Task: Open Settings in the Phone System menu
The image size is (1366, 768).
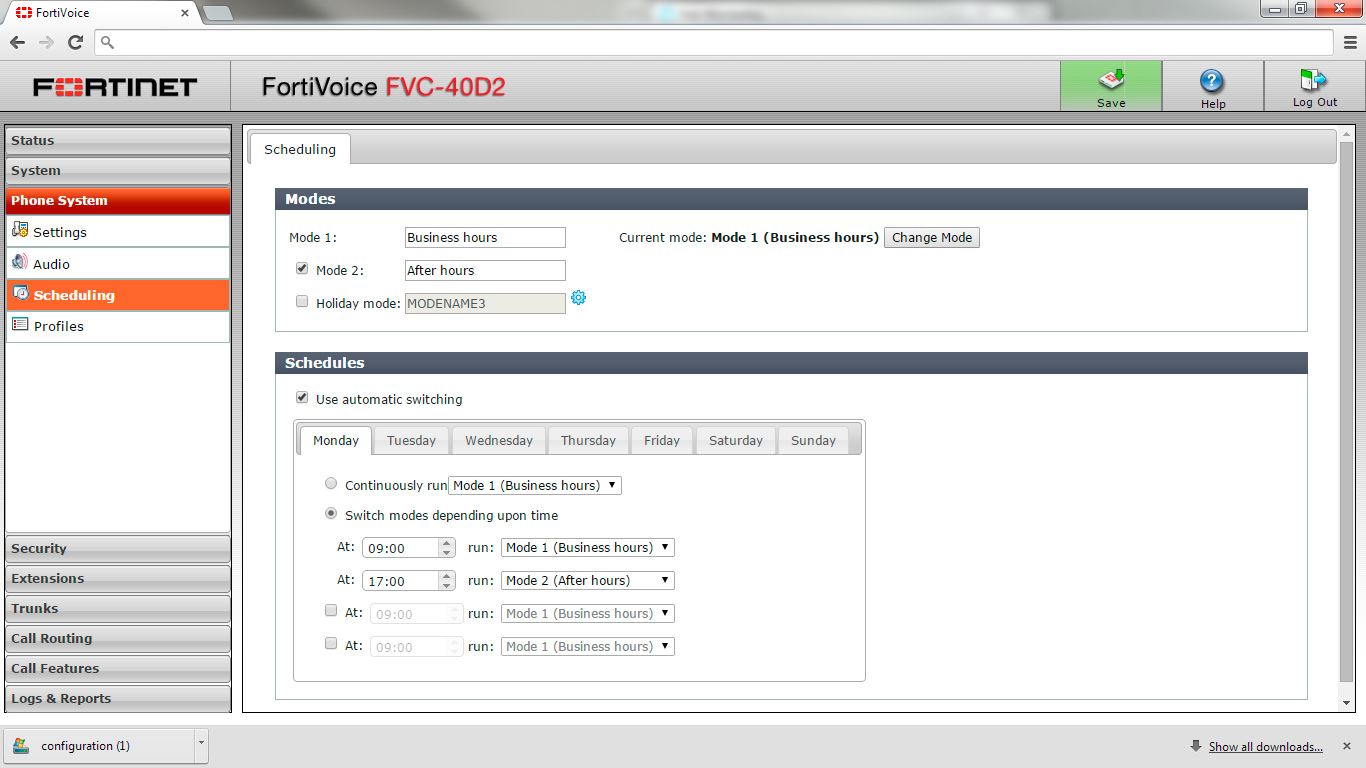Action: point(118,232)
